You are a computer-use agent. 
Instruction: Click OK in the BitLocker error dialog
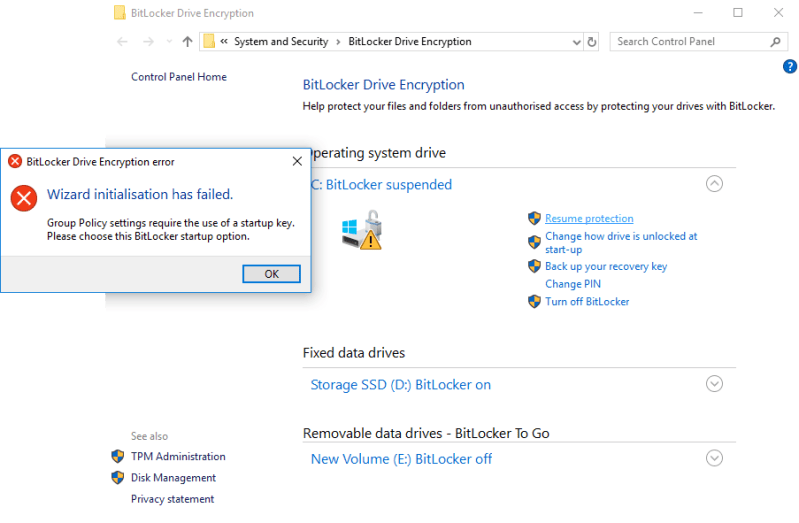(271, 274)
